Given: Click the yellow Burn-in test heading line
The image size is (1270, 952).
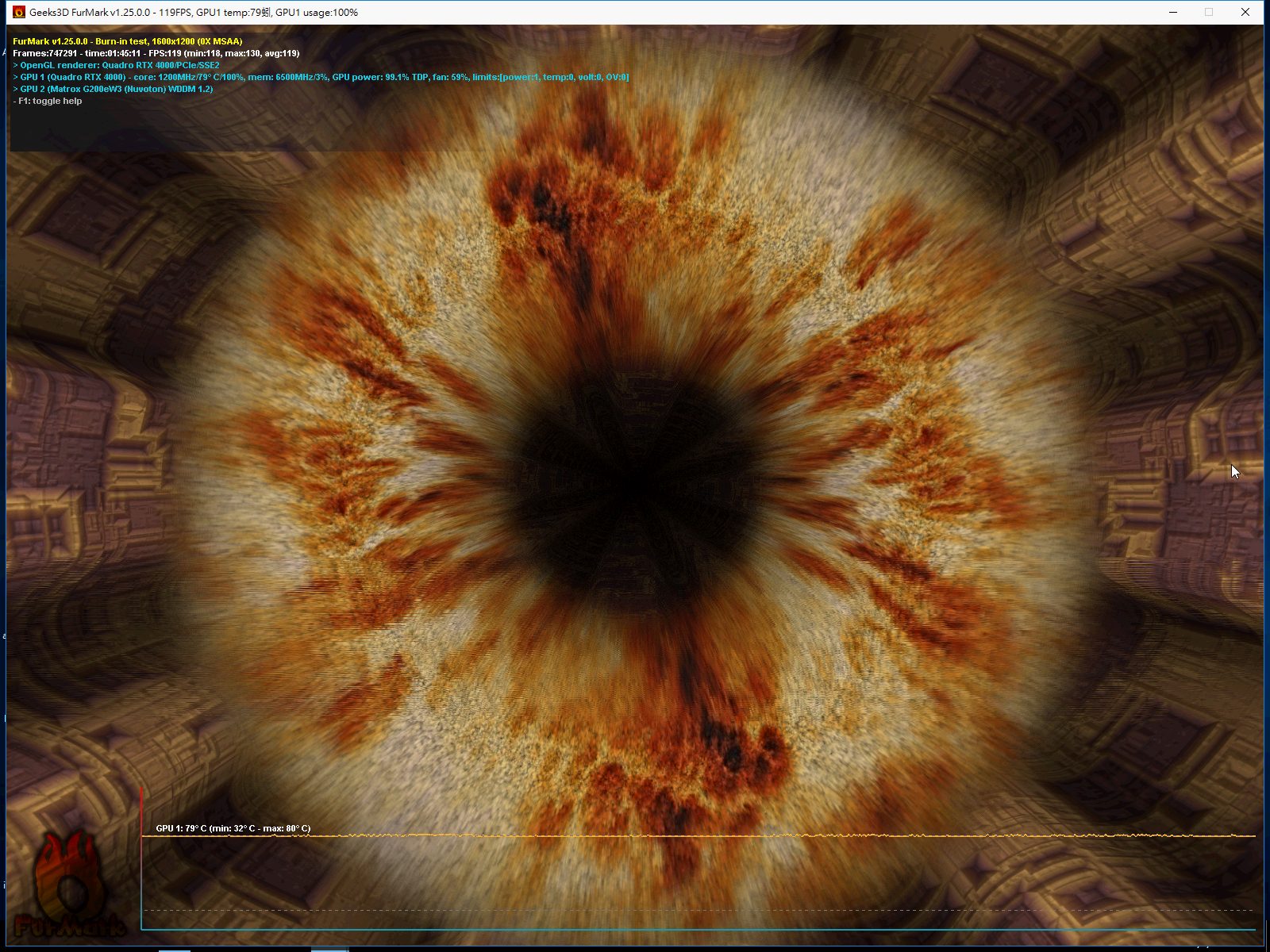Looking at the screenshot, I should (x=127, y=41).
